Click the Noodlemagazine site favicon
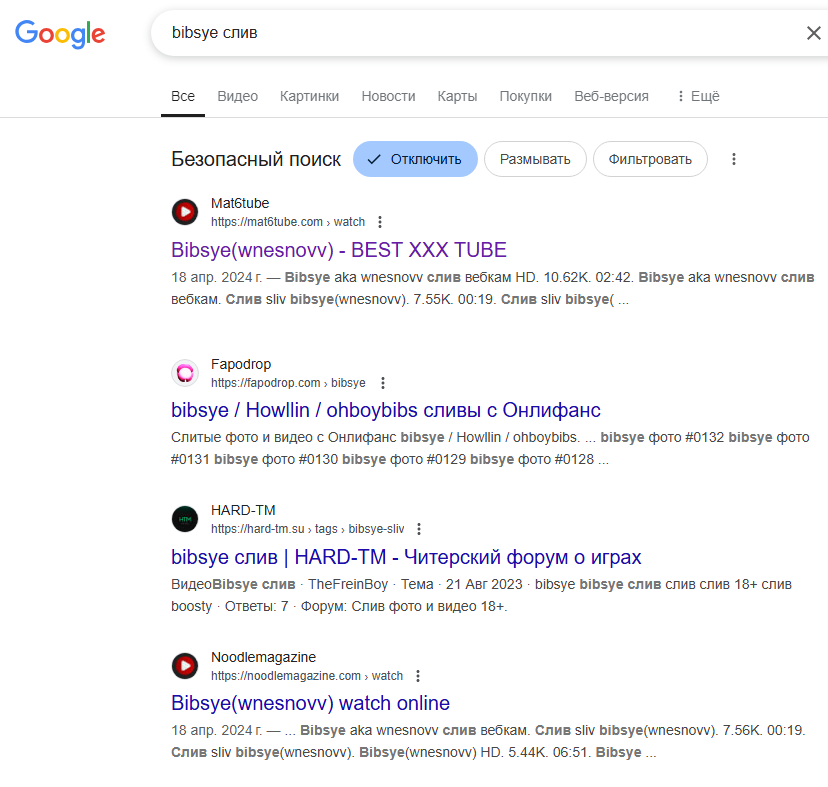Image resolution: width=828 pixels, height=787 pixels. point(185,666)
